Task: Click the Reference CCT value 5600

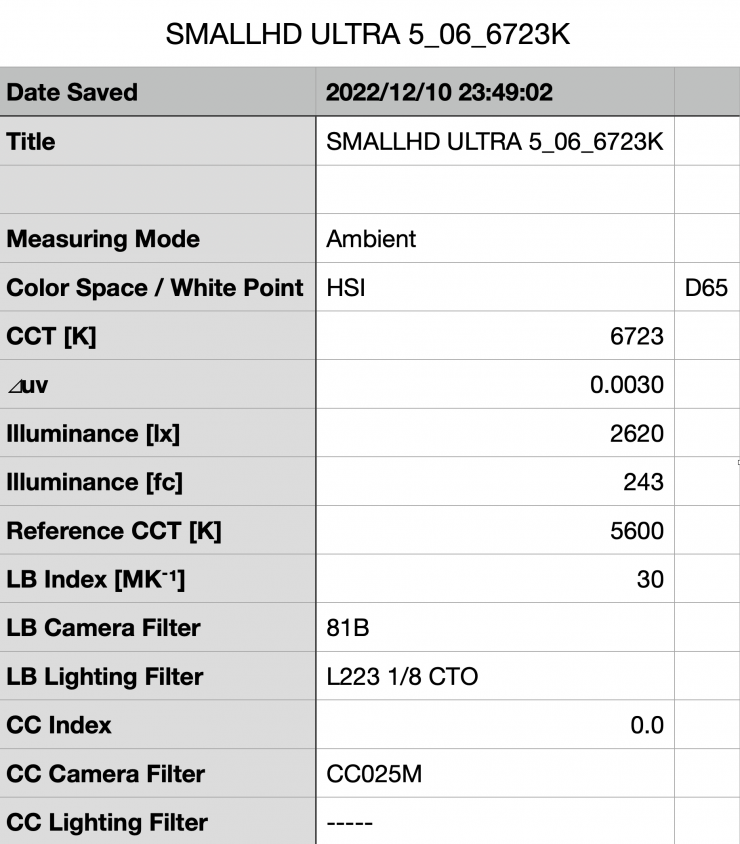Action: coord(637,532)
